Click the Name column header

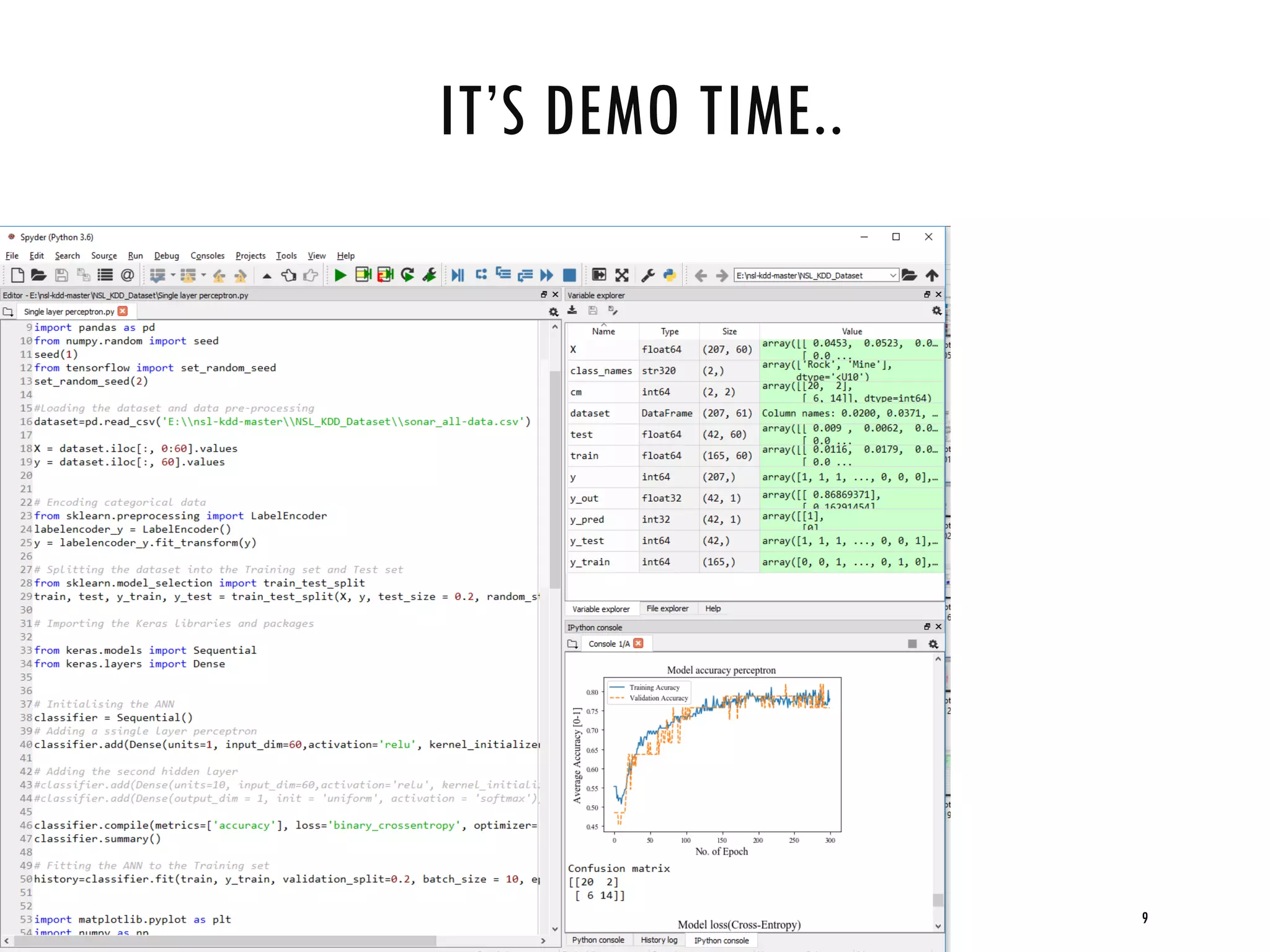click(x=603, y=332)
